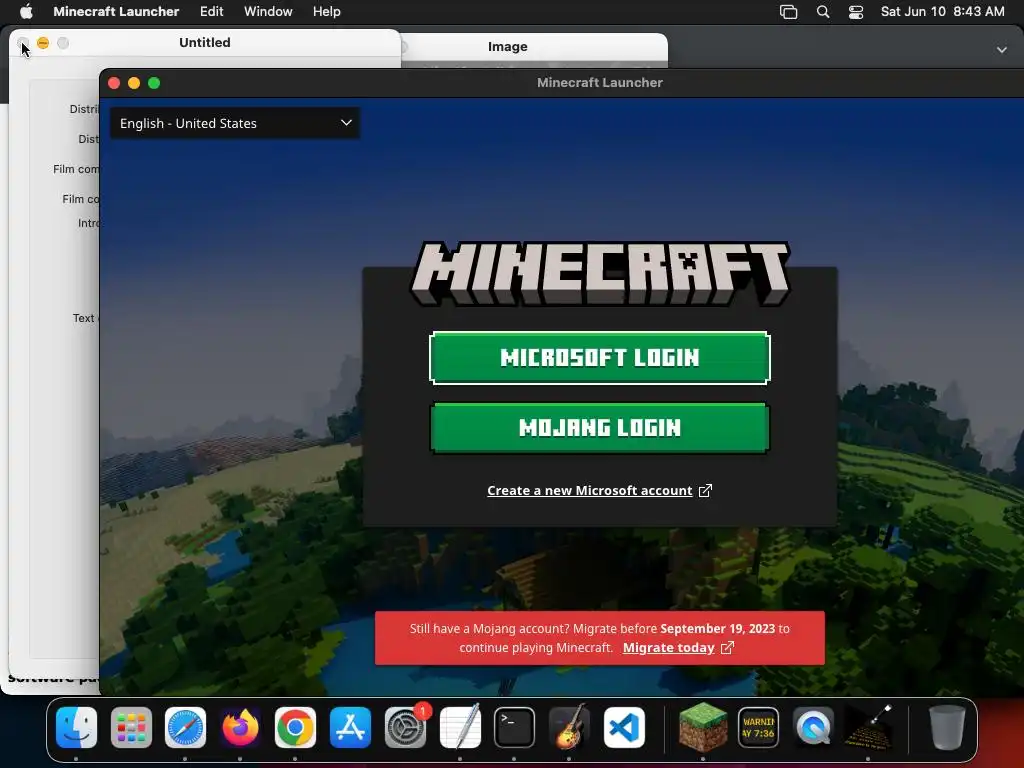Click the Stage Manager windows icon in menu bar

(x=788, y=12)
